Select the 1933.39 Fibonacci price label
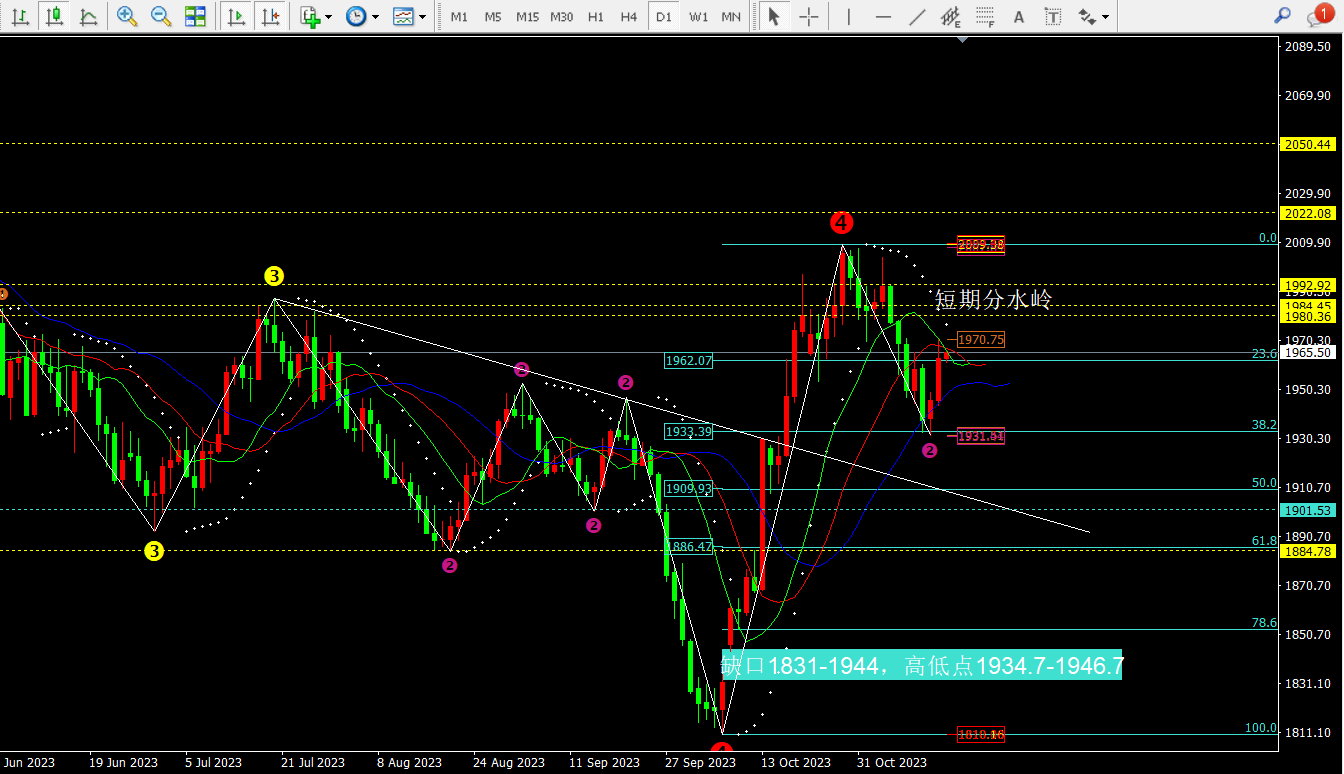1344x774 pixels. (689, 432)
